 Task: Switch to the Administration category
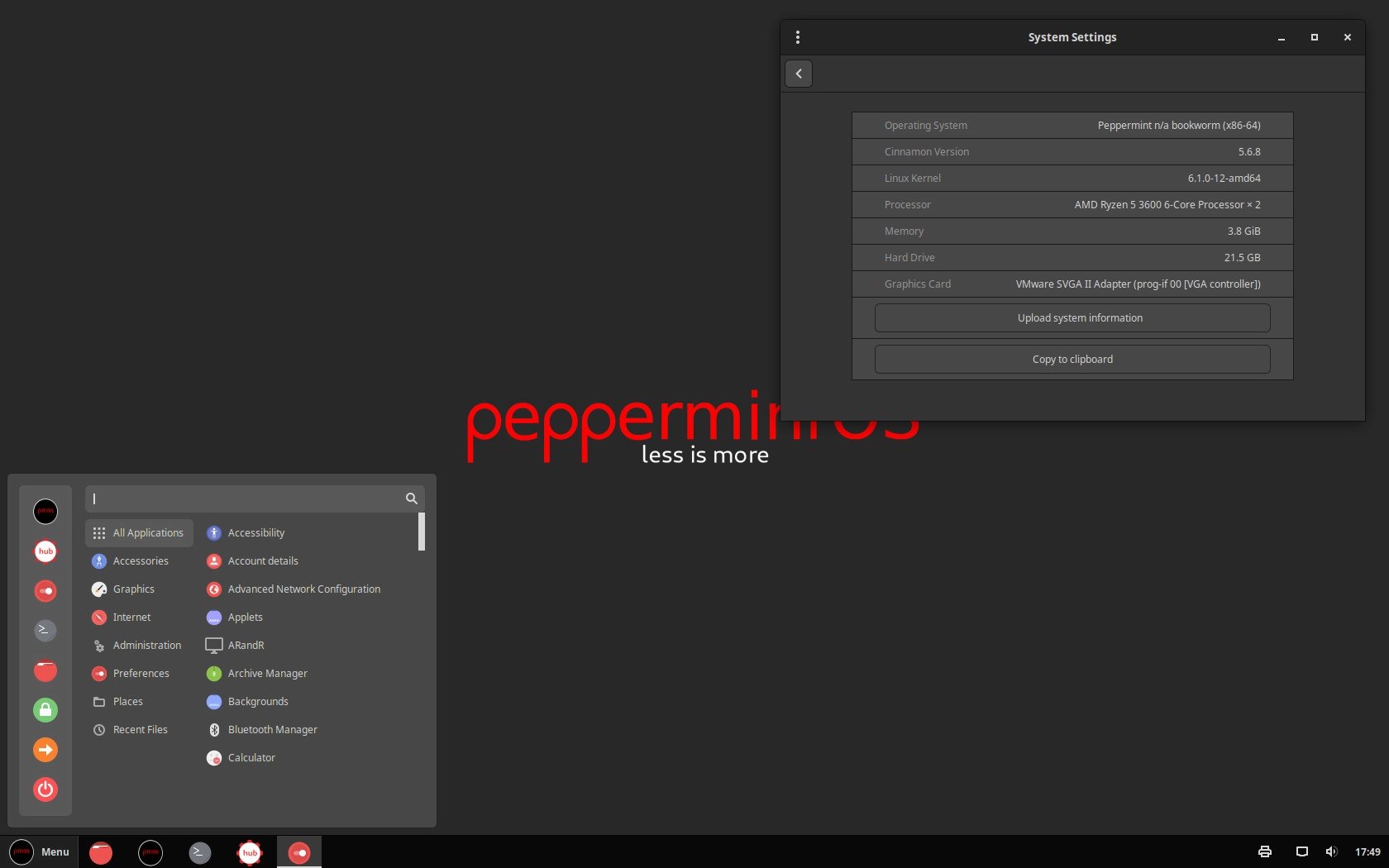coord(146,645)
